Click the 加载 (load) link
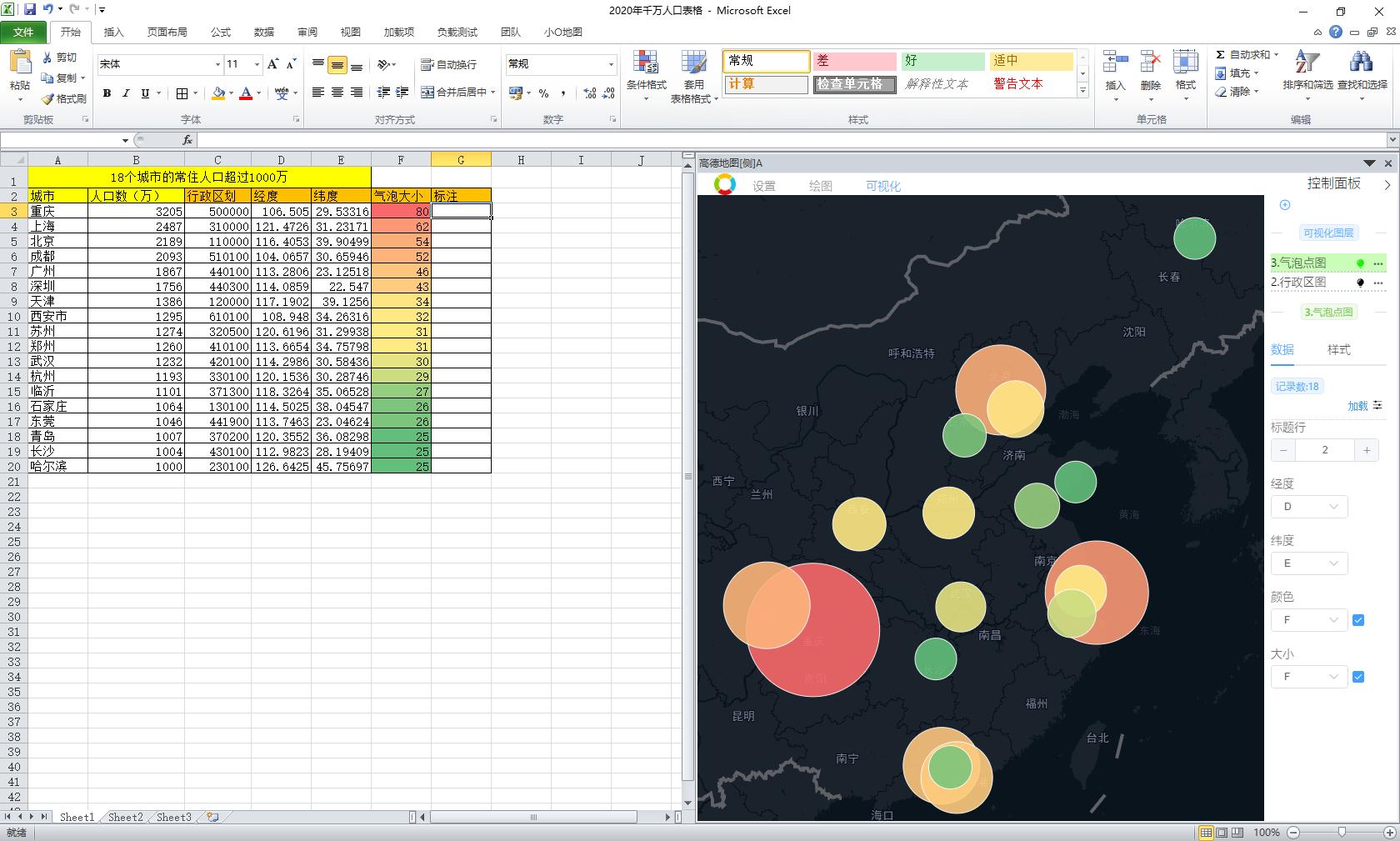Image resolution: width=1400 pixels, height=841 pixels. click(x=1357, y=406)
